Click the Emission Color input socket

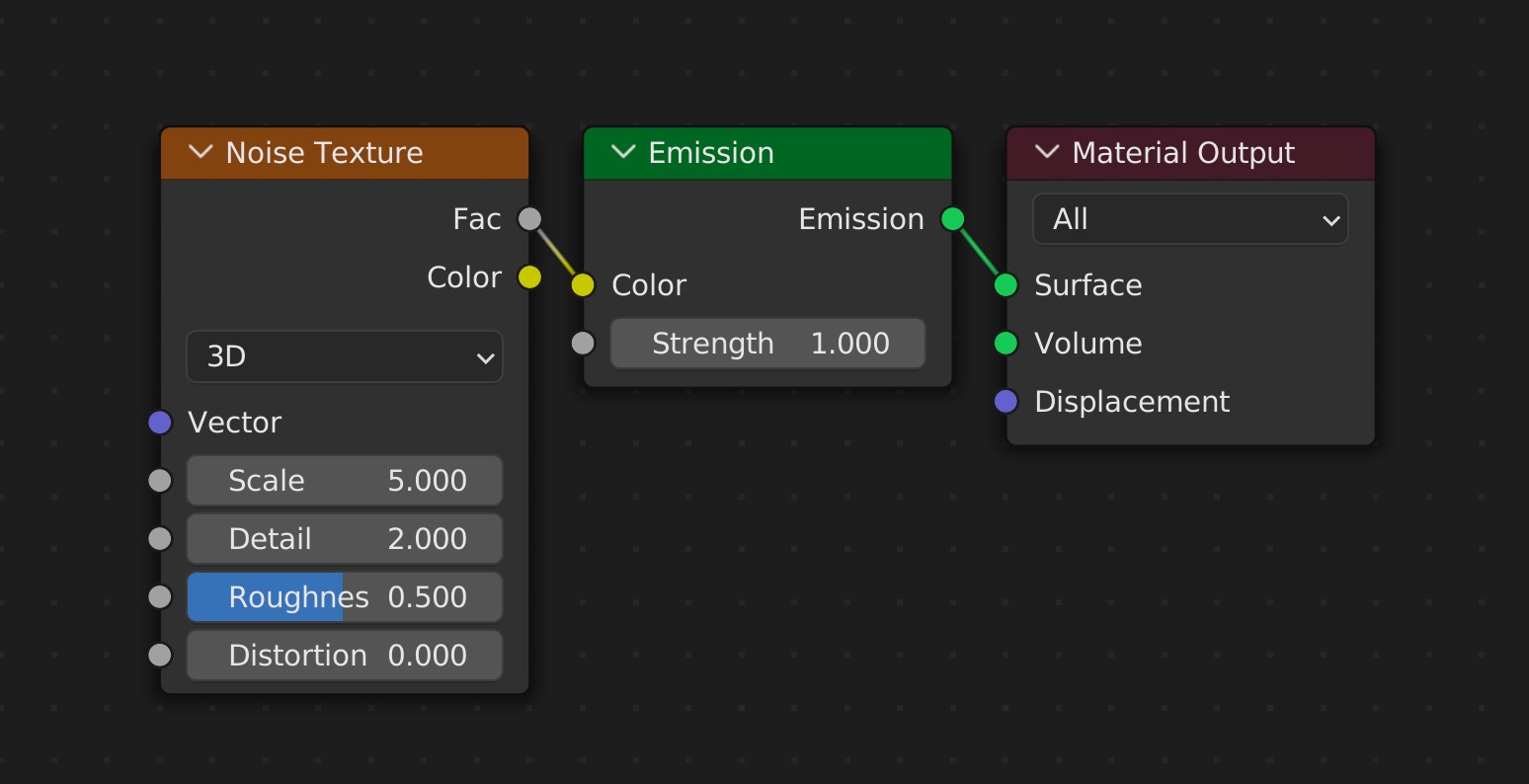point(583,285)
